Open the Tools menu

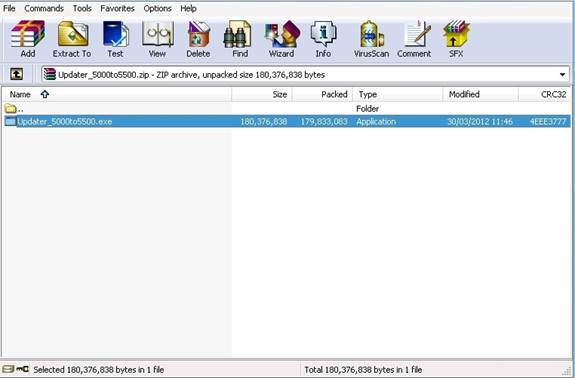pos(82,8)
